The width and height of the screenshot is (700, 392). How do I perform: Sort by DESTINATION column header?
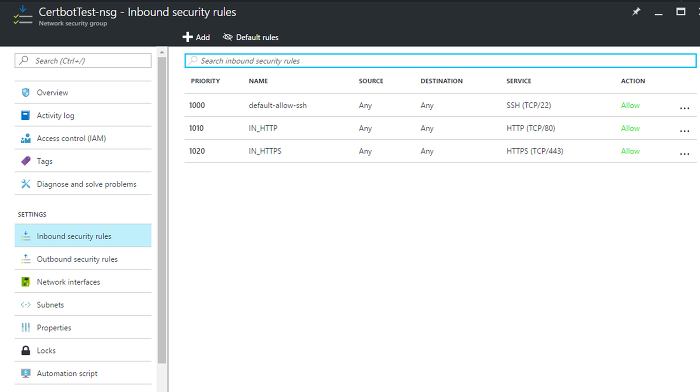point(442,81)
